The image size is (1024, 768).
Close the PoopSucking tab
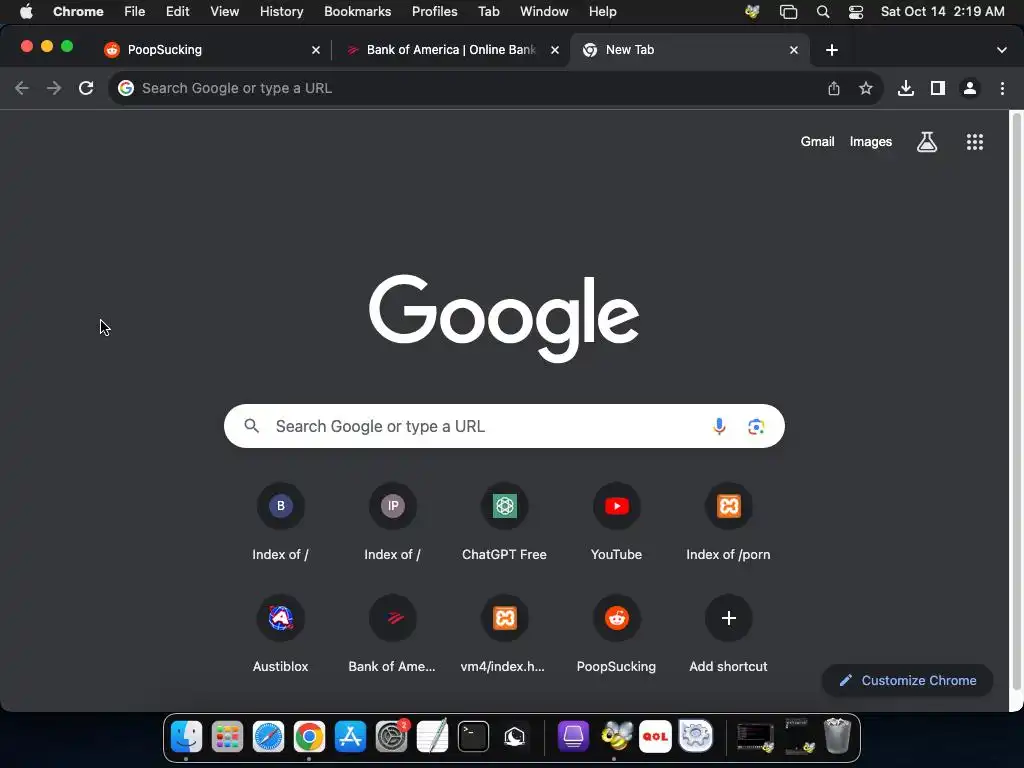[316, 50]
